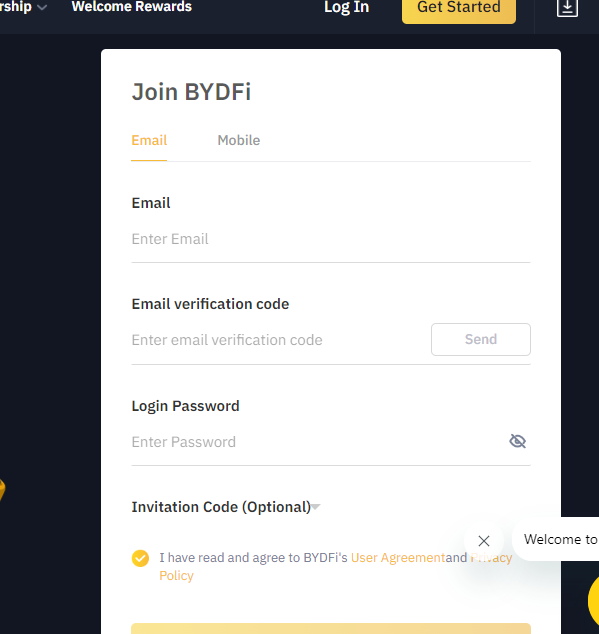Click the download app icon in header
This screenshot has width=599, height=634.
pyautogui.click(x=567, y=7)
